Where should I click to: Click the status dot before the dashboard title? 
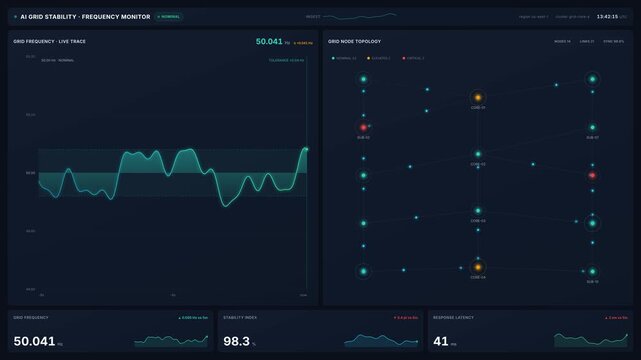pyautogui.click(x=16, y=17)
